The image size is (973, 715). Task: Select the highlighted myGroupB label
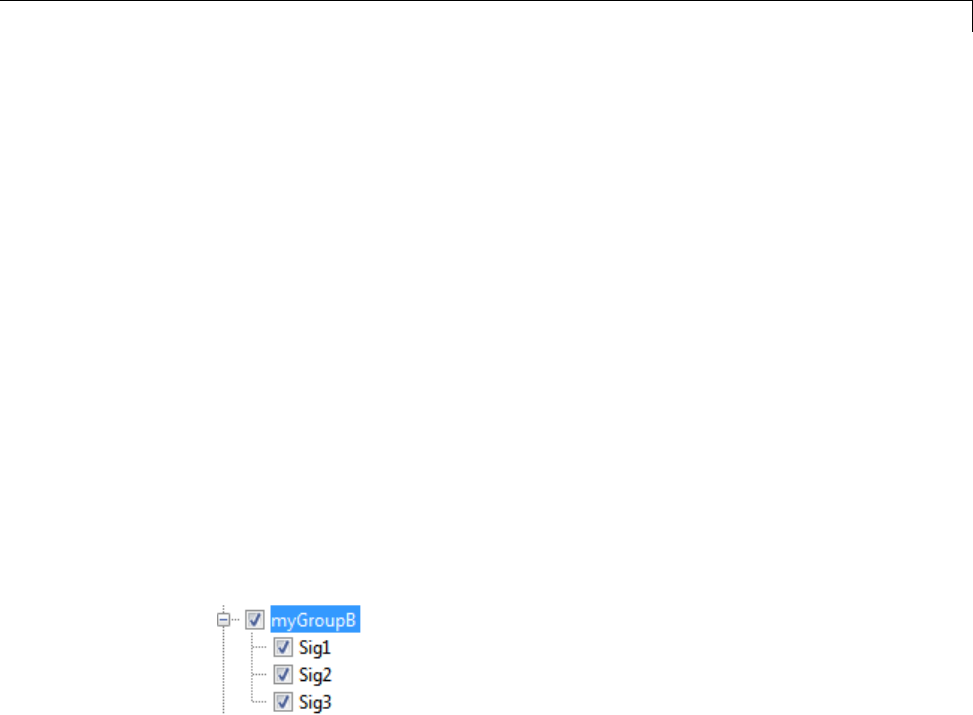(x=315, y=619)
